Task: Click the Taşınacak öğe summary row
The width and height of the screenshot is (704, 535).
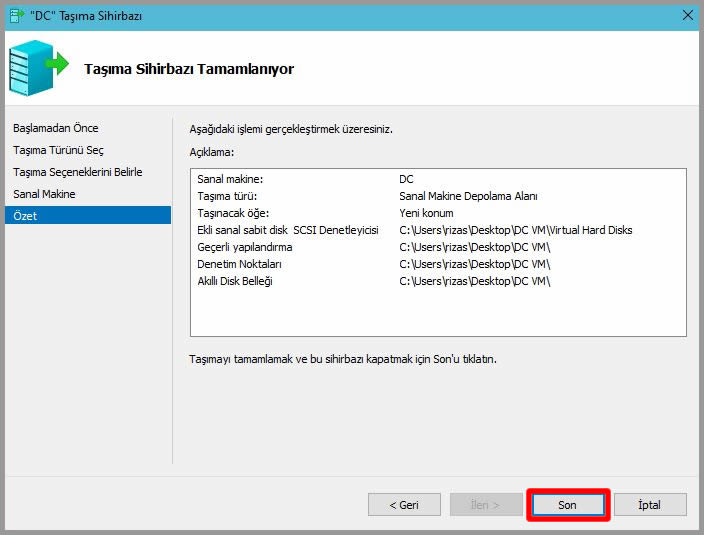Action: tap(234, 213)
